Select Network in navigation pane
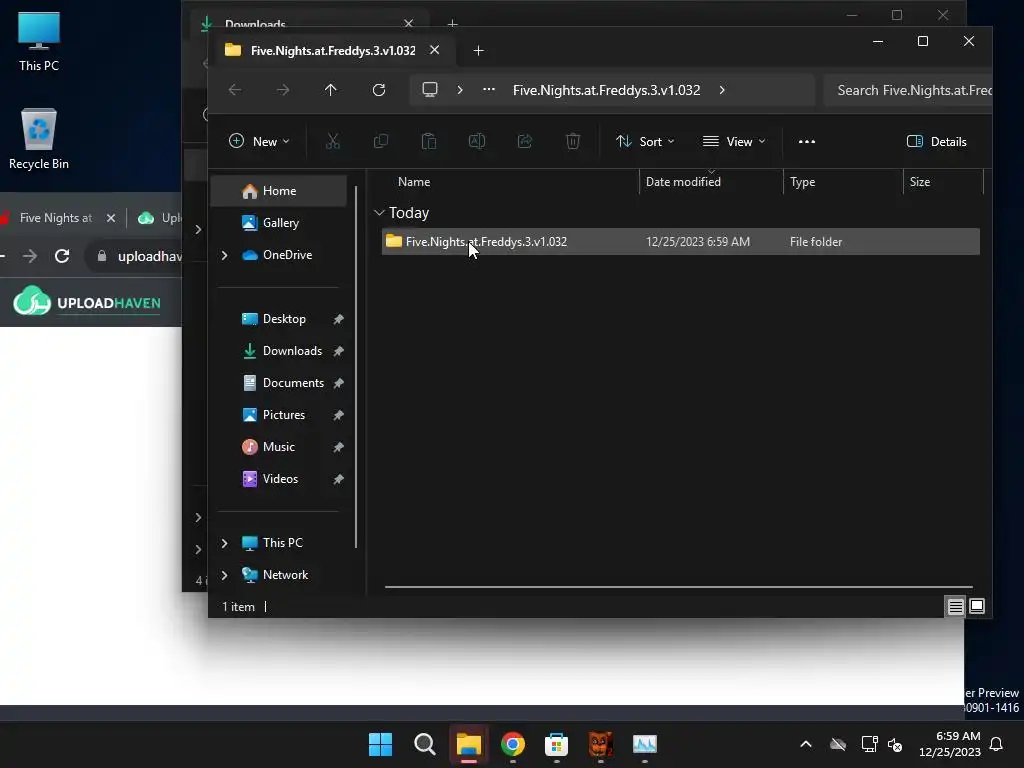 coord(285,575)
